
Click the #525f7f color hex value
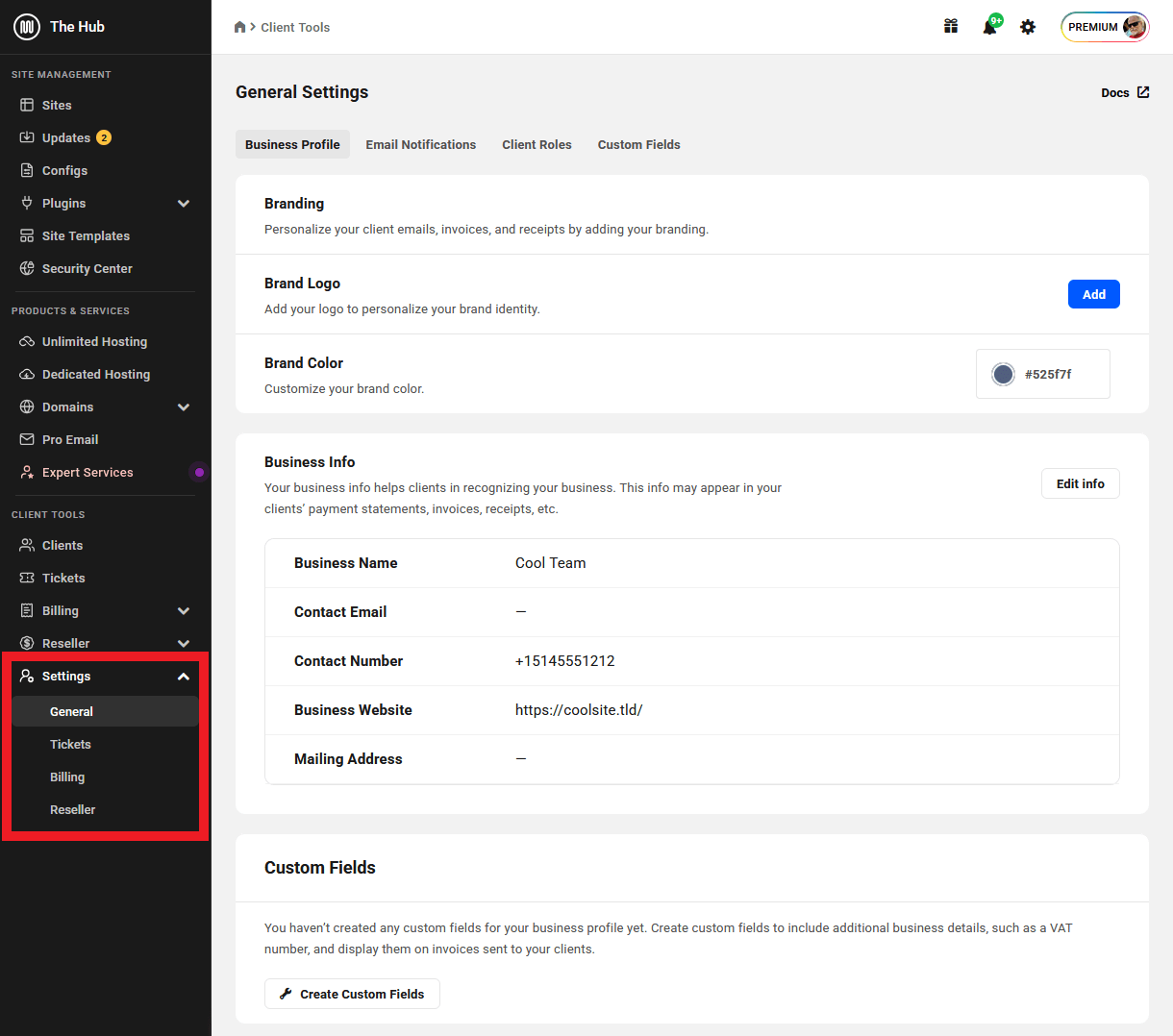pos(1048,374)
